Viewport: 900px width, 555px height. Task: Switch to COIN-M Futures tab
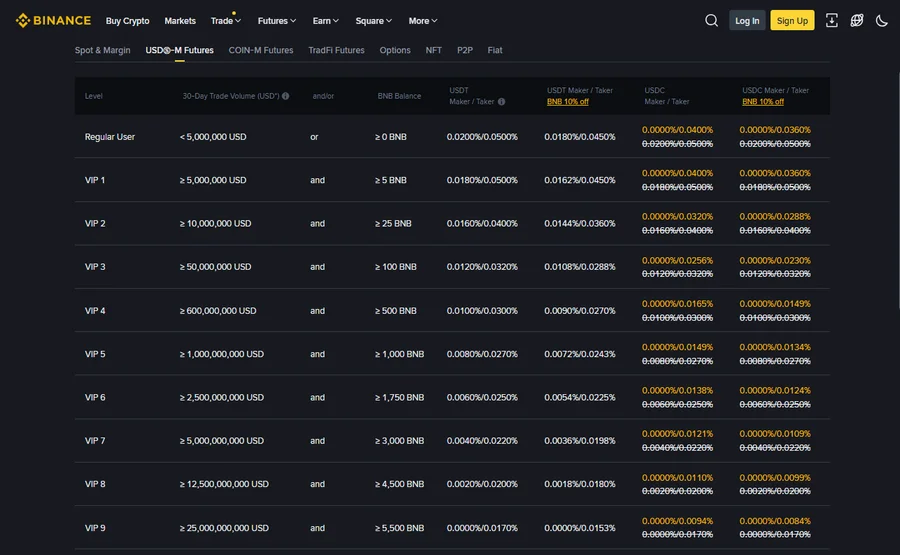click(x=261, y=50)
